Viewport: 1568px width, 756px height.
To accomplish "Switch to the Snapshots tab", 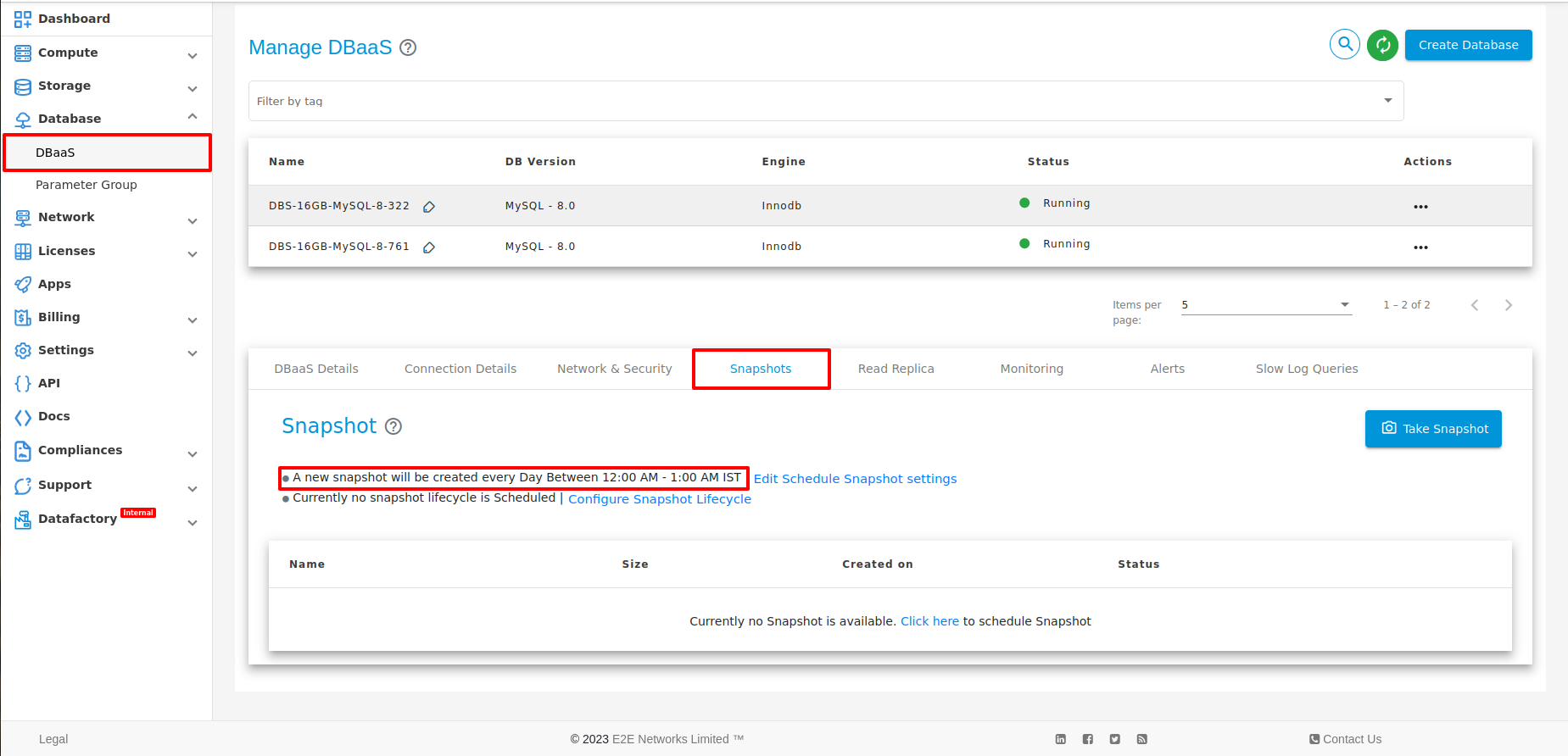I will (x=761, y=369).
